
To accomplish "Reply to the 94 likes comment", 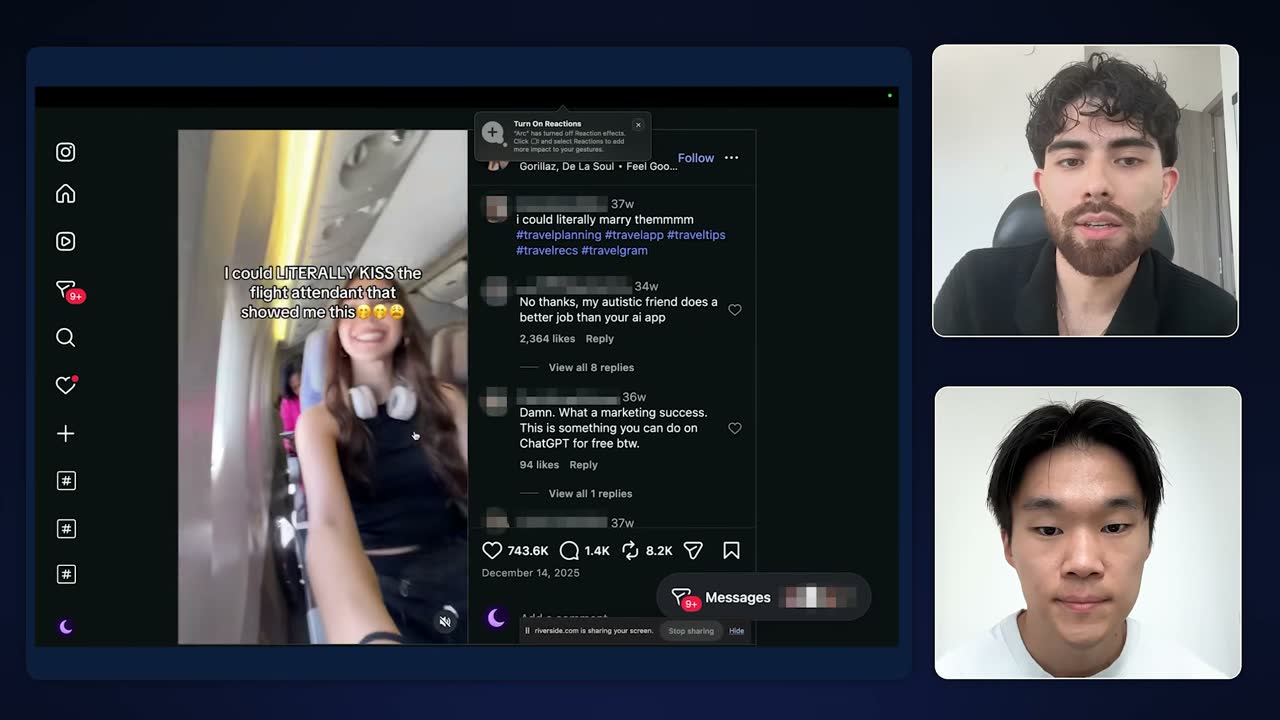I will click(583, 465).
